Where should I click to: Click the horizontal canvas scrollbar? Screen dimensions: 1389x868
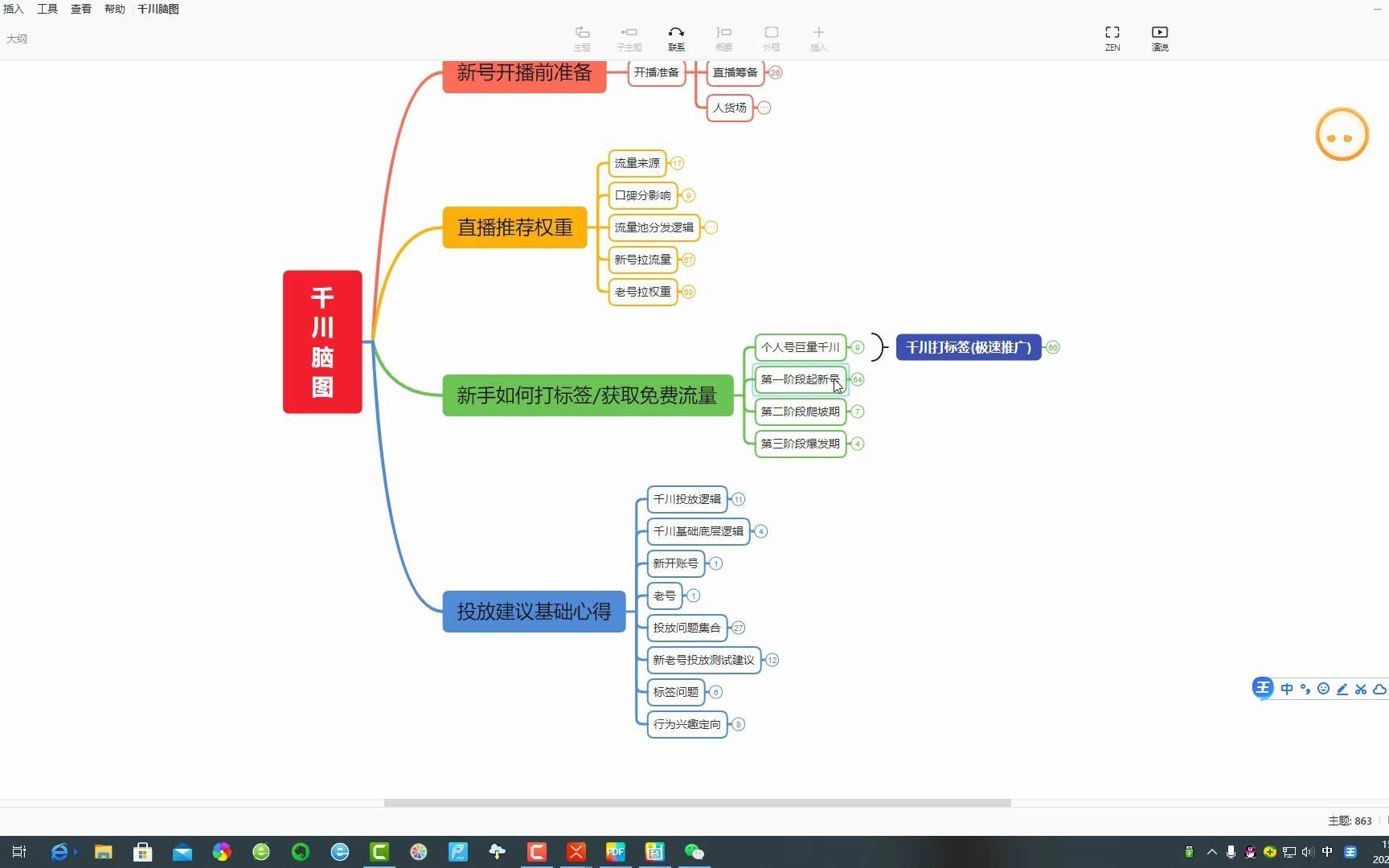click(x=697, y=803)
